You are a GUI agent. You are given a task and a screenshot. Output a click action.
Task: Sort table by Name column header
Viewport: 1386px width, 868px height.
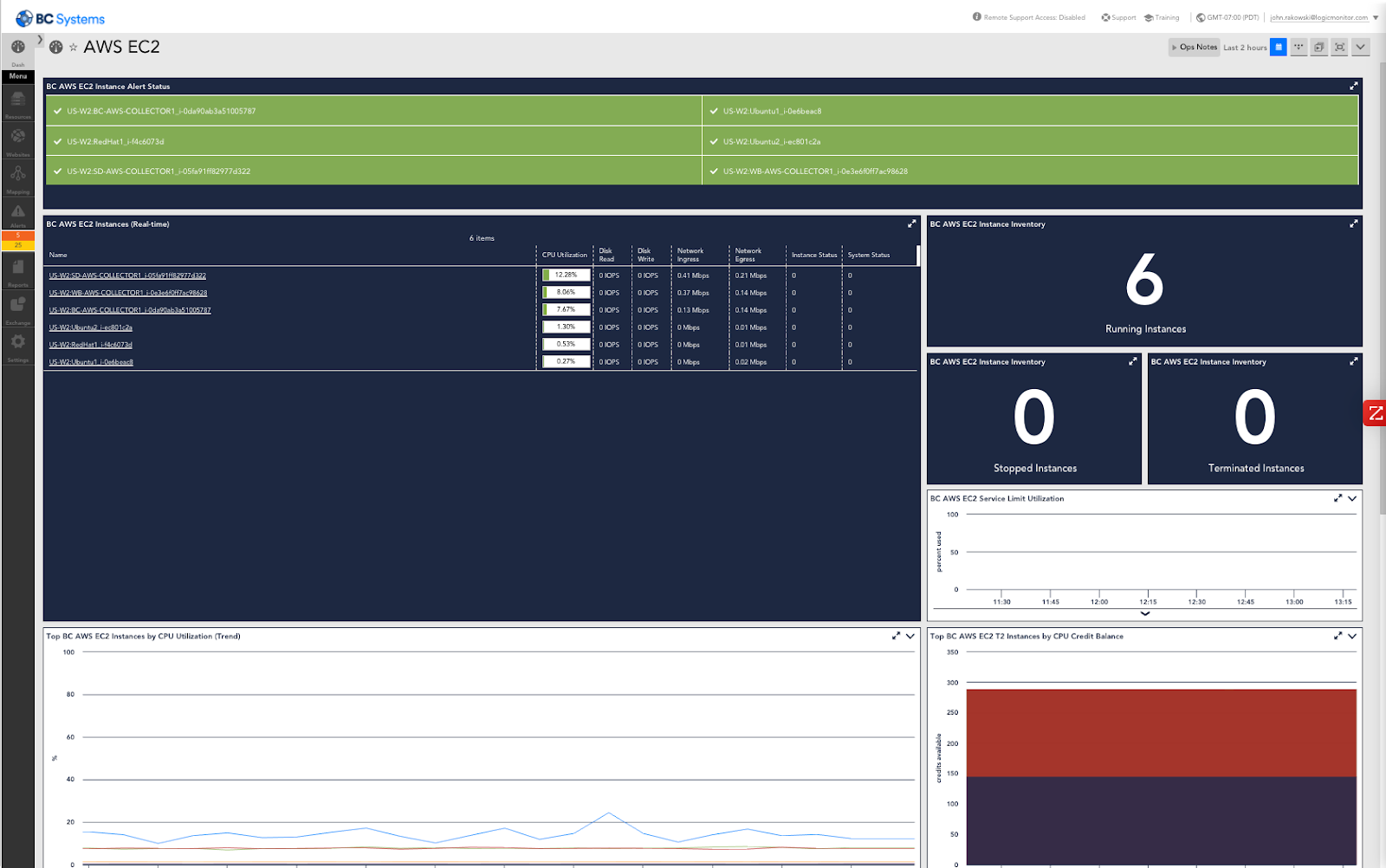[58, 255]
